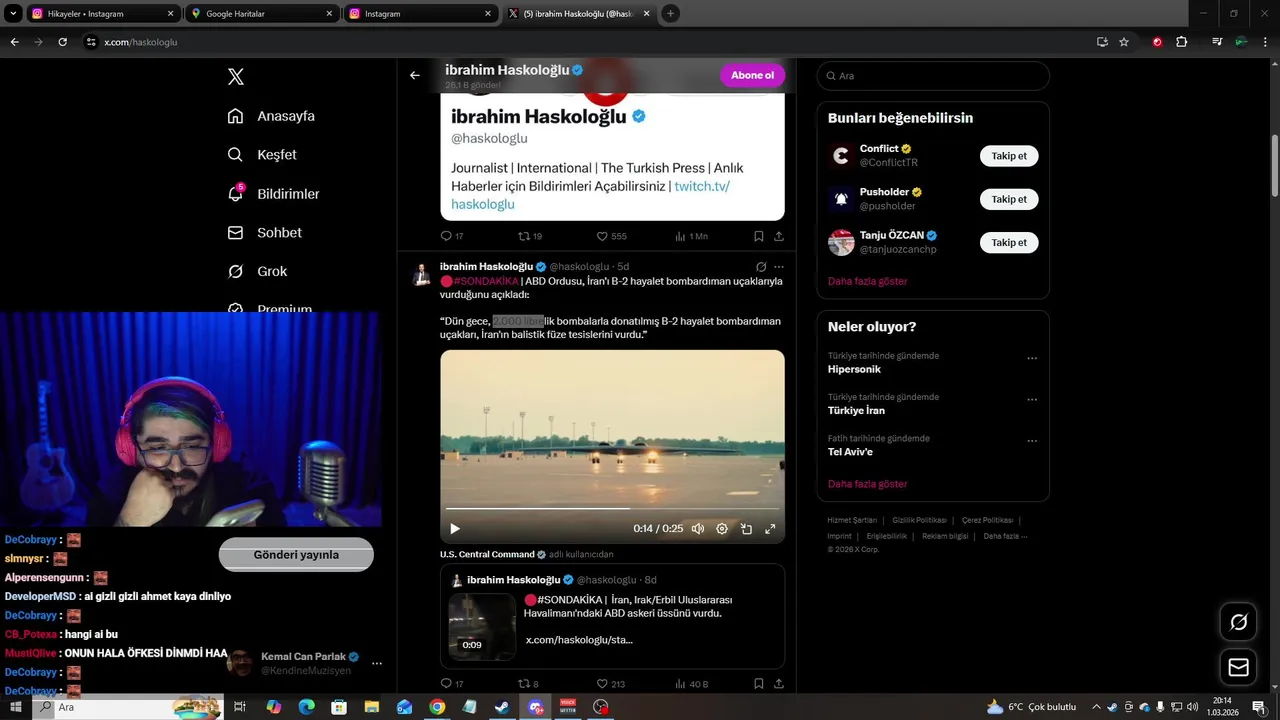Toggle picture-in-picture for the video
Image resolution: width=1280 pixels, height=720 pixels.
coord(746,528)
